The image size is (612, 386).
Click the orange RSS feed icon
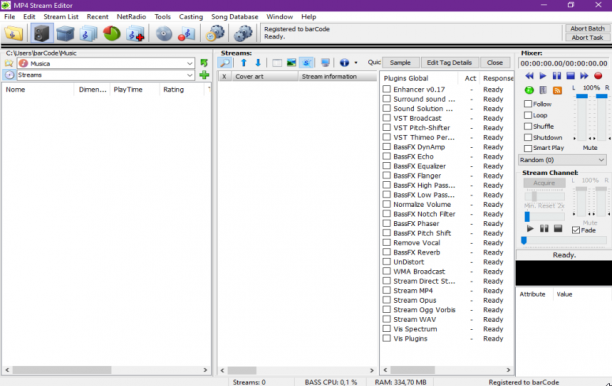(557, 90)
